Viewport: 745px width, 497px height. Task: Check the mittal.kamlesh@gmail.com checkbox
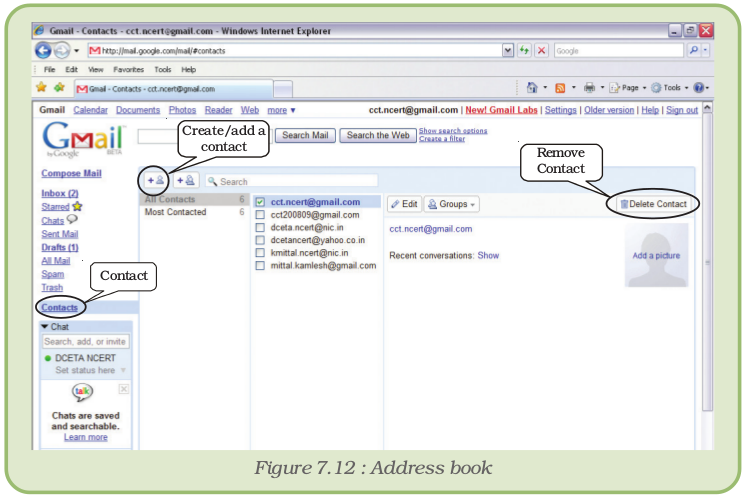pyautogui.click(x=260, y=266)
